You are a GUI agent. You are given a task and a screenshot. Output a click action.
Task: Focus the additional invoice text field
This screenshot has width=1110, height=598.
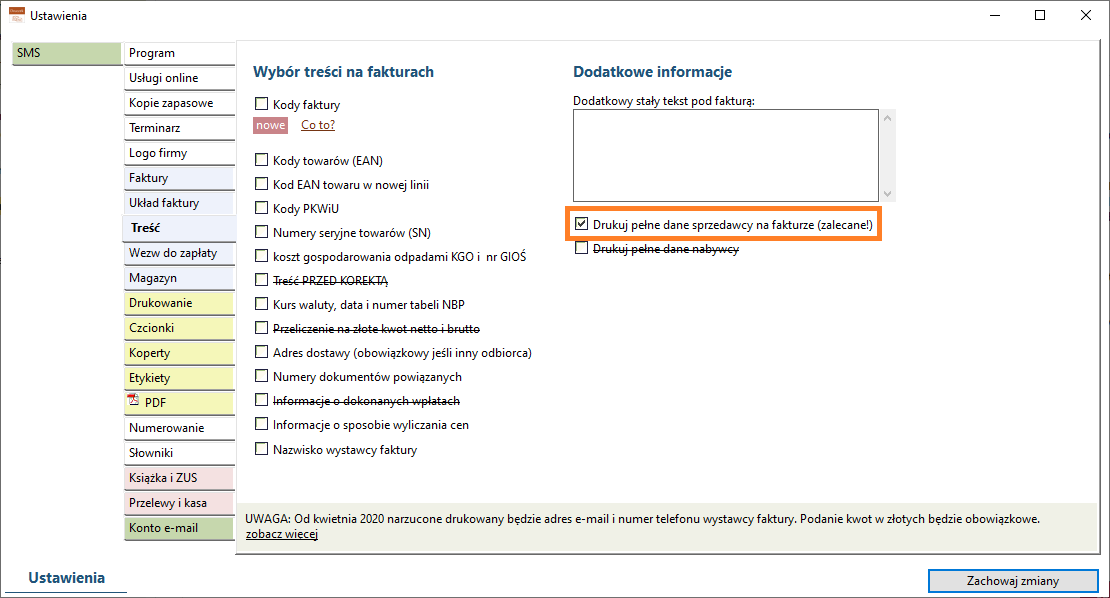[726, 155]
